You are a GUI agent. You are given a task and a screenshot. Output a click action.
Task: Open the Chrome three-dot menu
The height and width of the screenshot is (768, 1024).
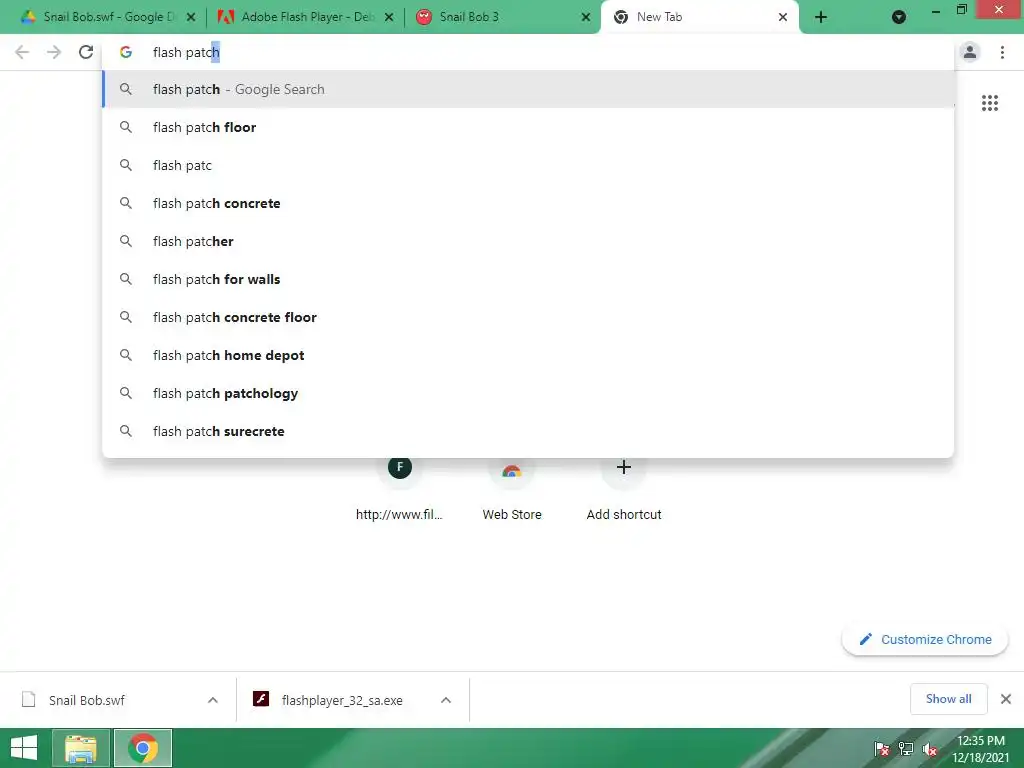(x=1002, y=52)
